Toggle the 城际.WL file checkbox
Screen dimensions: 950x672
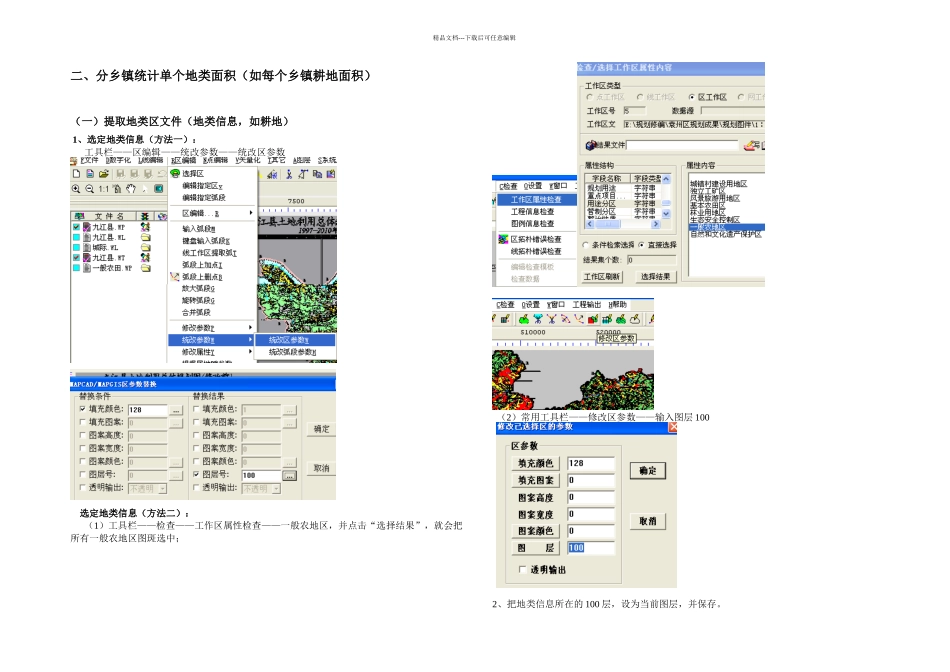76,247
